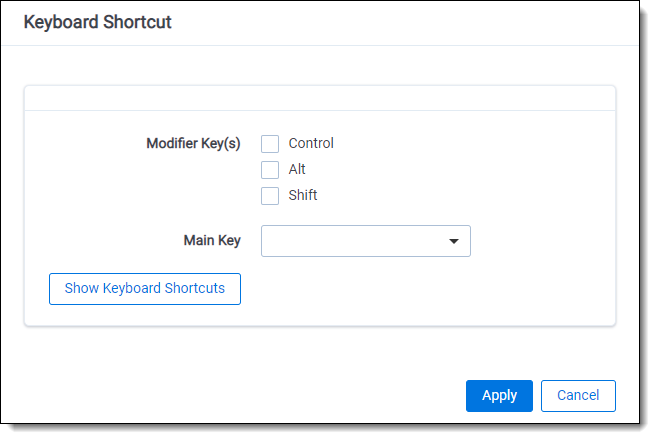Click the "Shift" label text
The image size is (655, 439).
(x=303, y=195)
